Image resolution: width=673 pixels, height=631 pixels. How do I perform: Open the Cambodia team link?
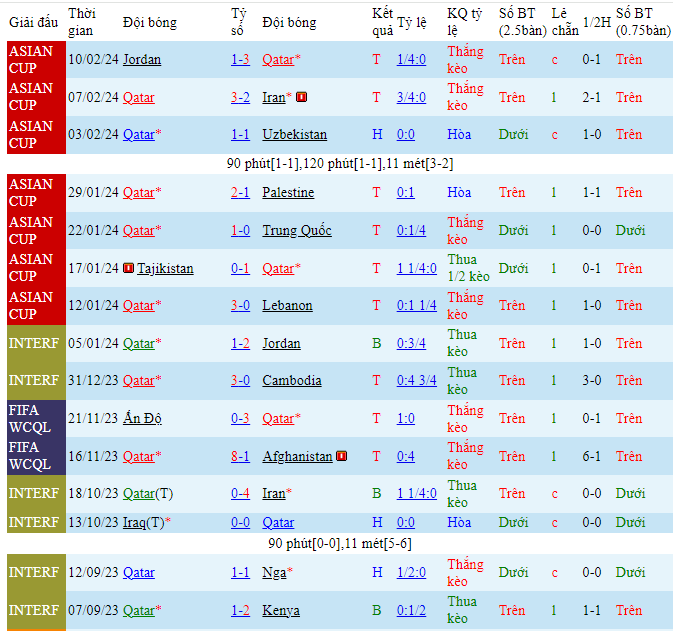pos(291,380)
